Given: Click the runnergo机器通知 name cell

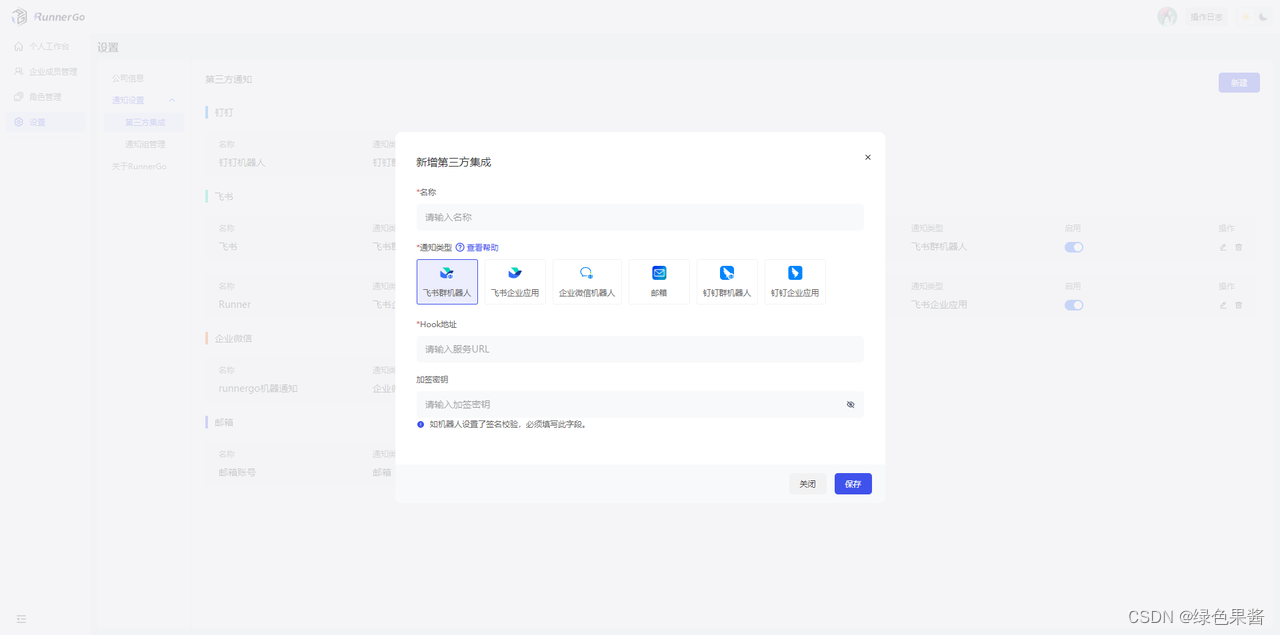Looking at the screenshot, I should click(258, 388).
